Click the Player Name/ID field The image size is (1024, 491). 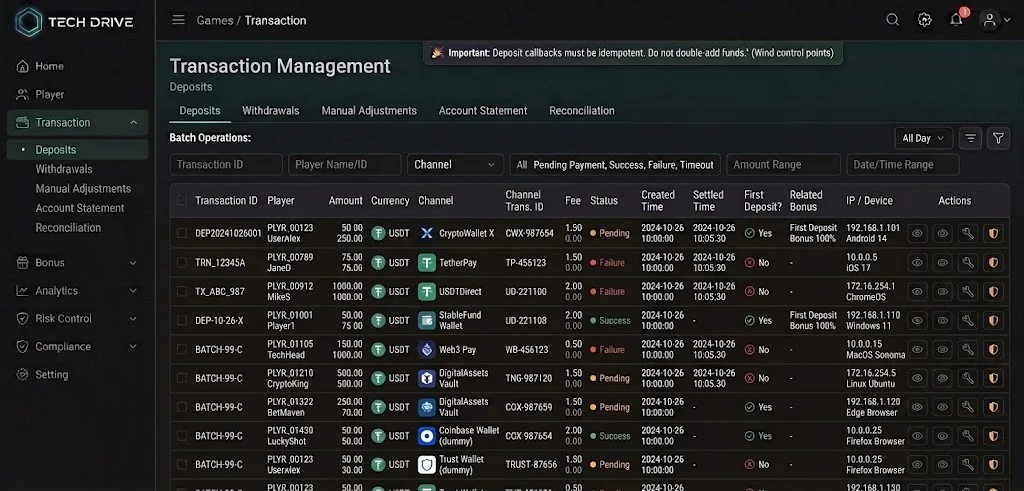pyautogui.click(x=345, y=165)
